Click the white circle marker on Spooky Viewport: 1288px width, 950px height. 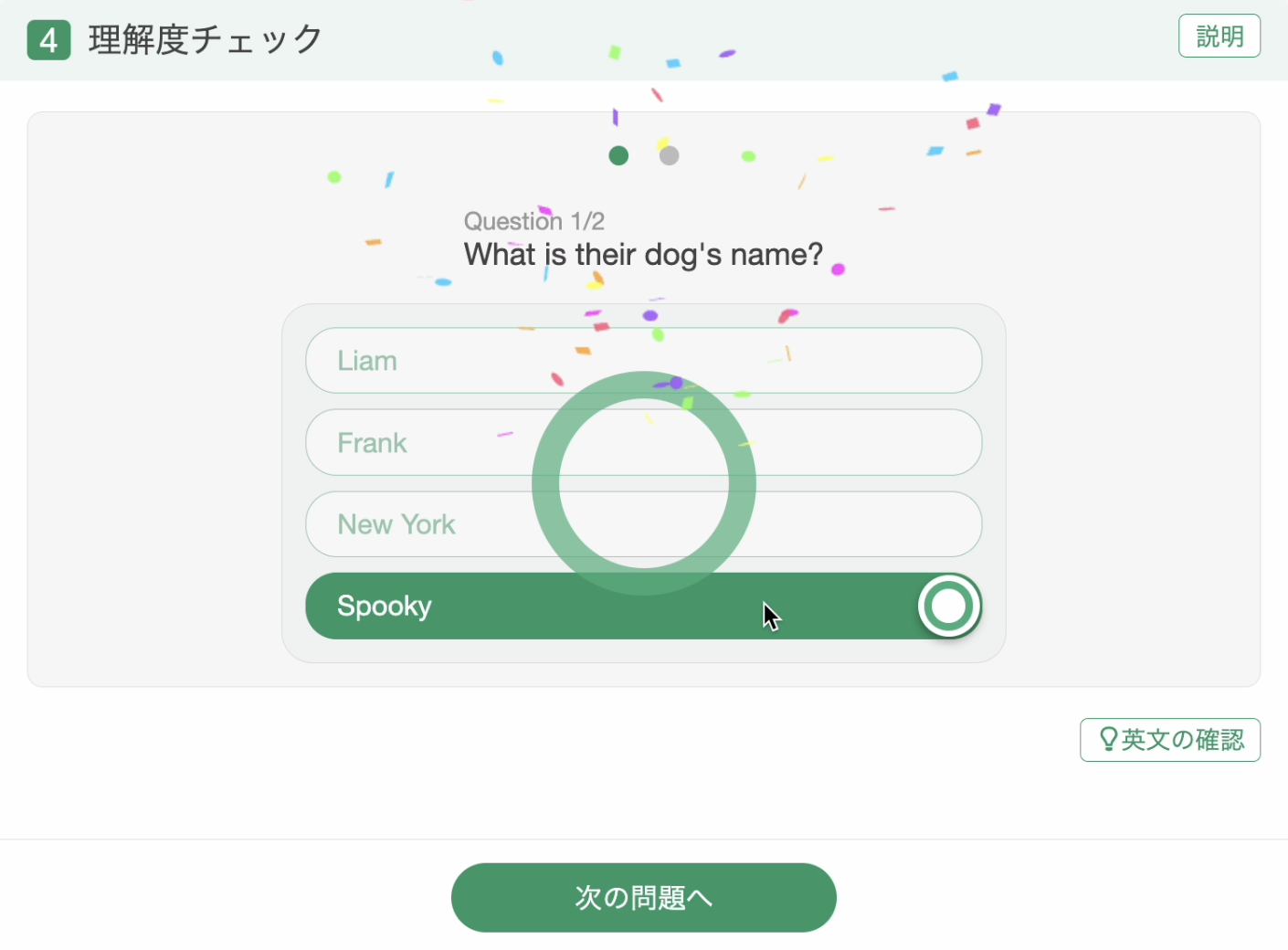[949, 606]
